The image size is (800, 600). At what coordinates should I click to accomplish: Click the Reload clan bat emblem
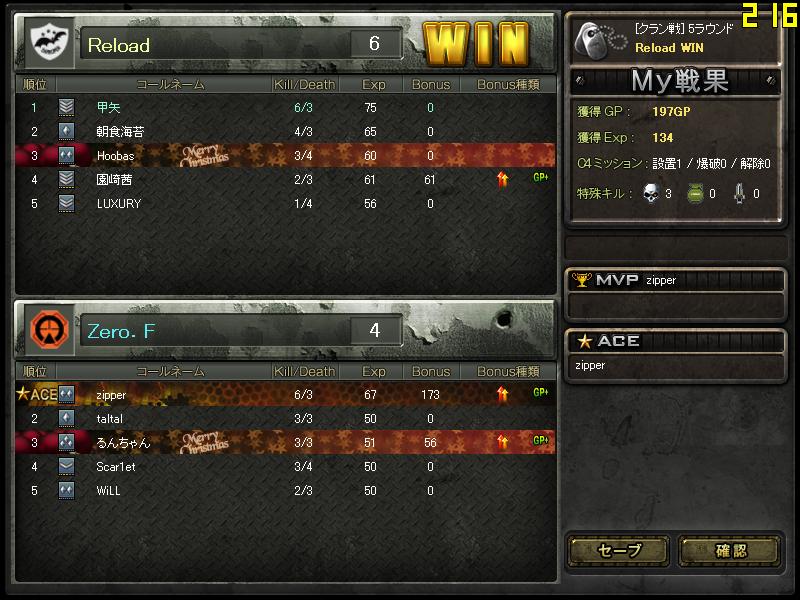click(49, 43)
